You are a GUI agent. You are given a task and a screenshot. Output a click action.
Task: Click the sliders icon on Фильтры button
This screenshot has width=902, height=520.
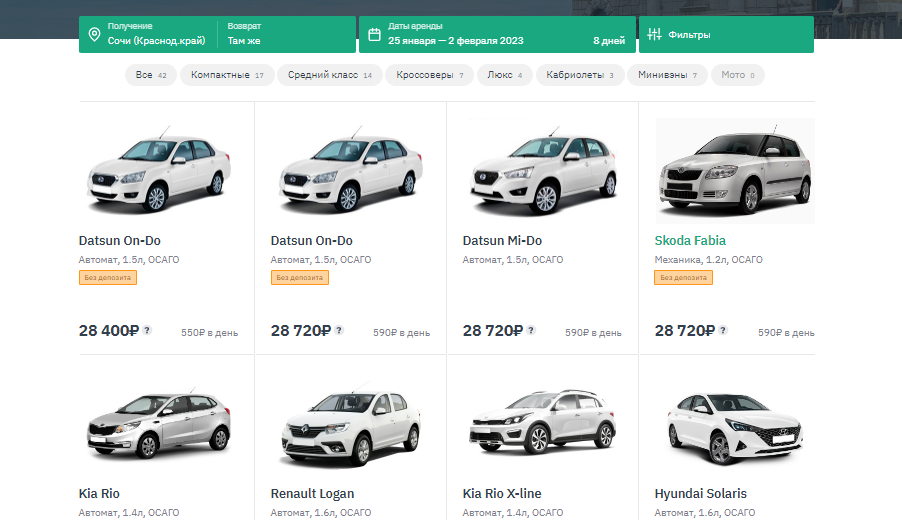tap(655, 35)
